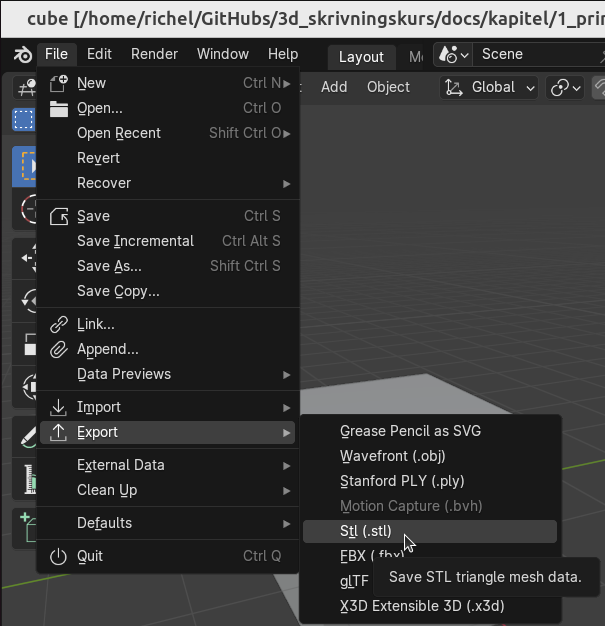The width and height of the screenshot is (605, 626).
Task: Click the Blender logo icon
Action: pos(23,55)
